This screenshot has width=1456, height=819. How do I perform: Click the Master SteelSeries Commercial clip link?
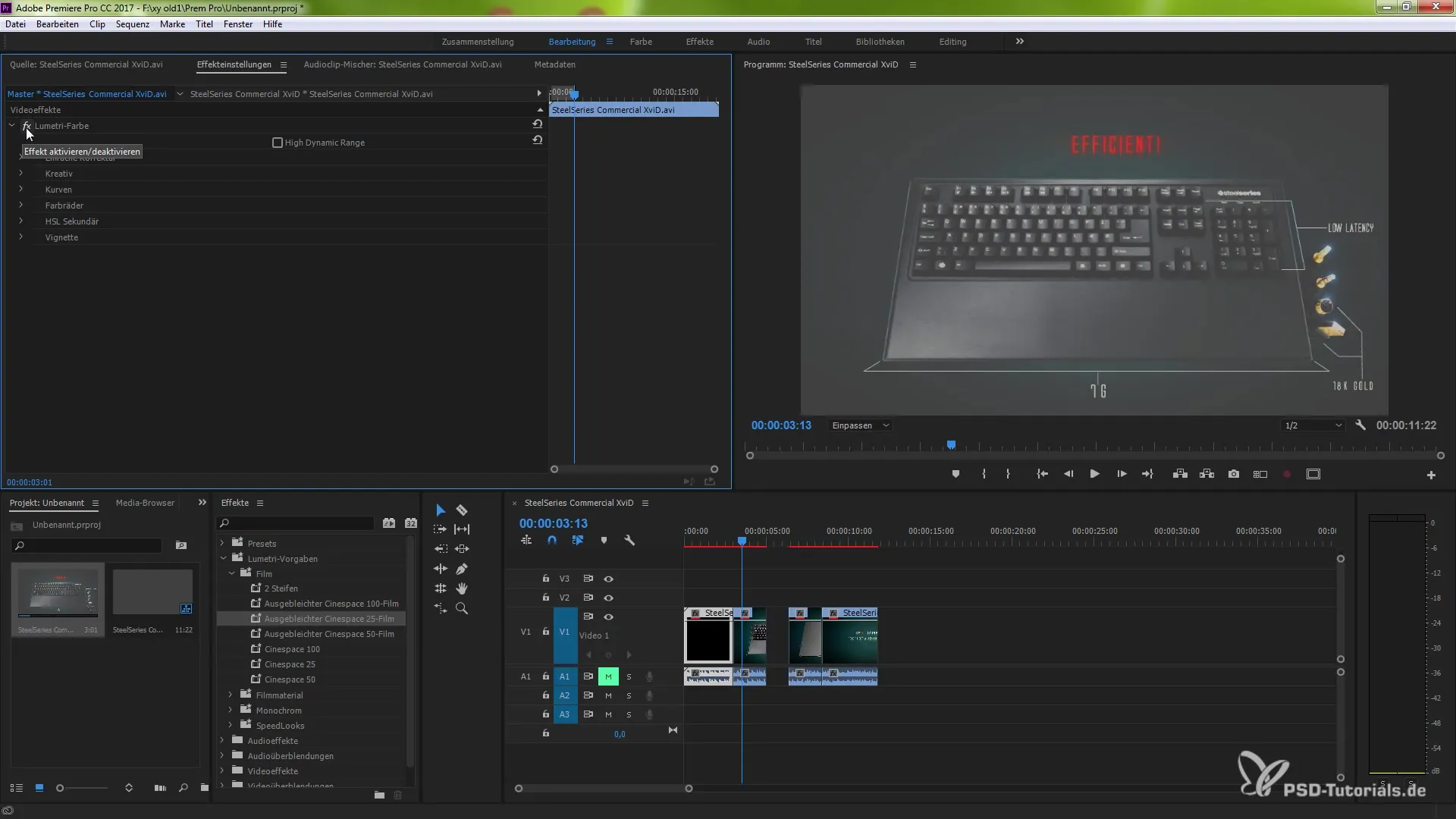[x=86, y=94]
